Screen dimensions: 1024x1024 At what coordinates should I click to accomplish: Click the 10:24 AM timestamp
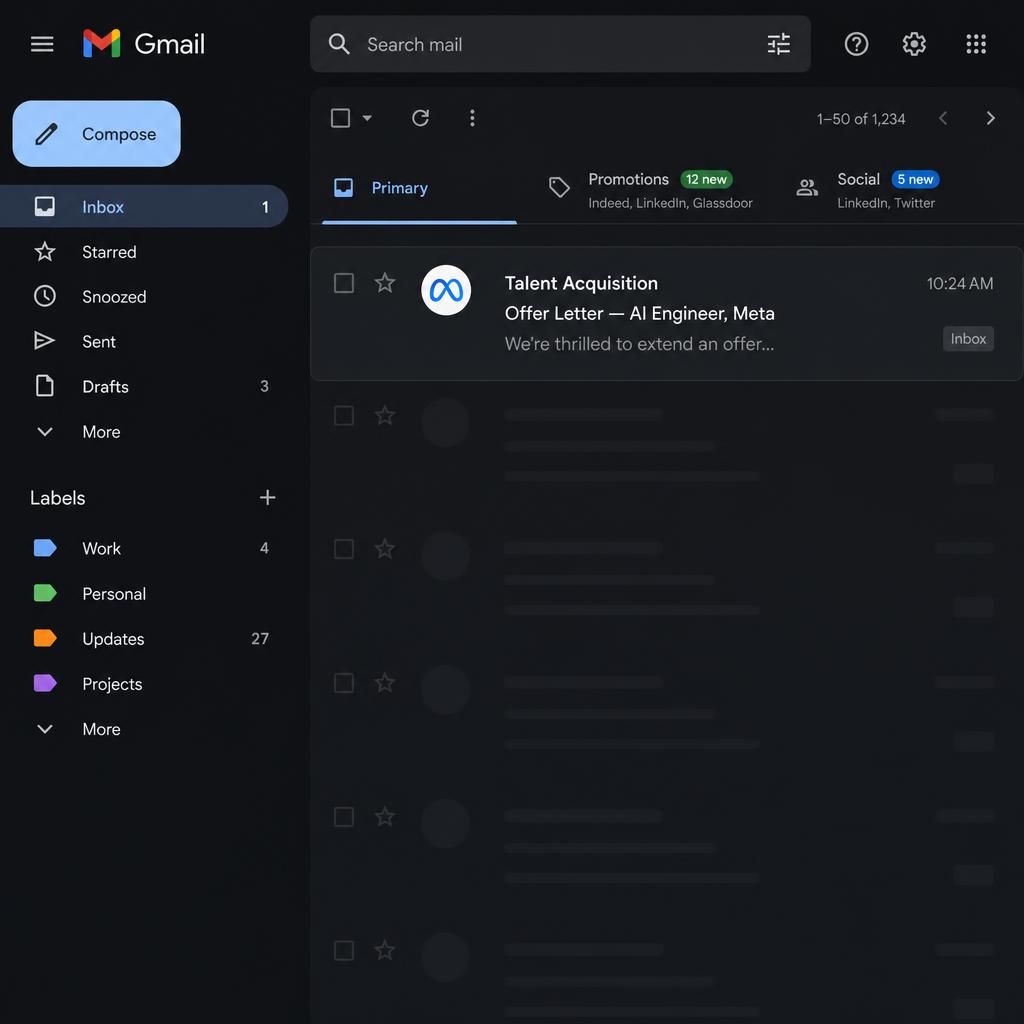[x=959, y=283]
